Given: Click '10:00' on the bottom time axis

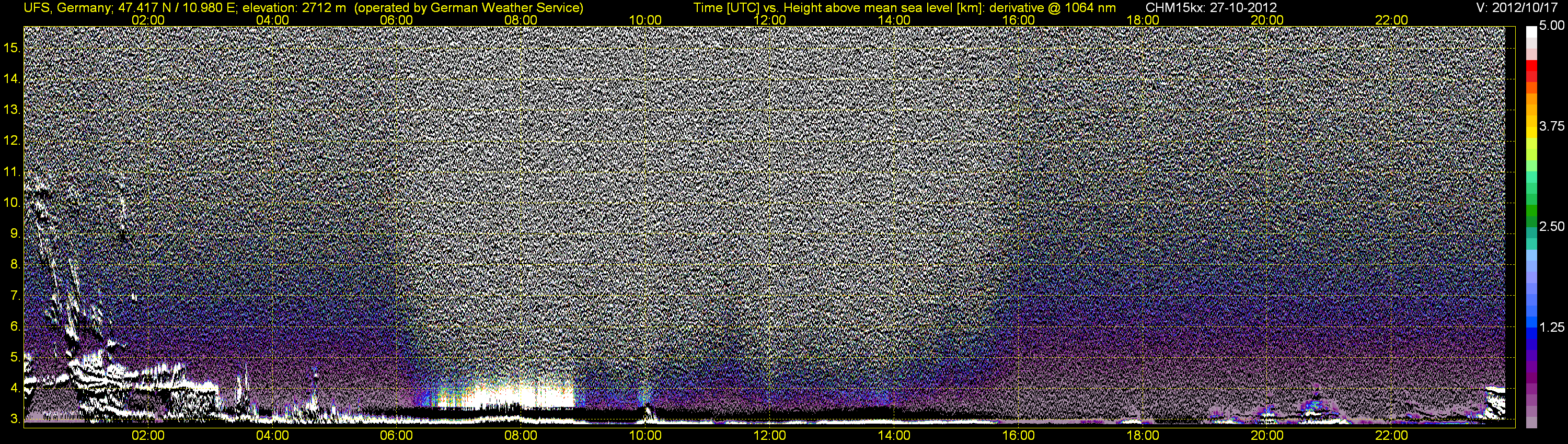Looking at the screenshot, I should [645, 436].
